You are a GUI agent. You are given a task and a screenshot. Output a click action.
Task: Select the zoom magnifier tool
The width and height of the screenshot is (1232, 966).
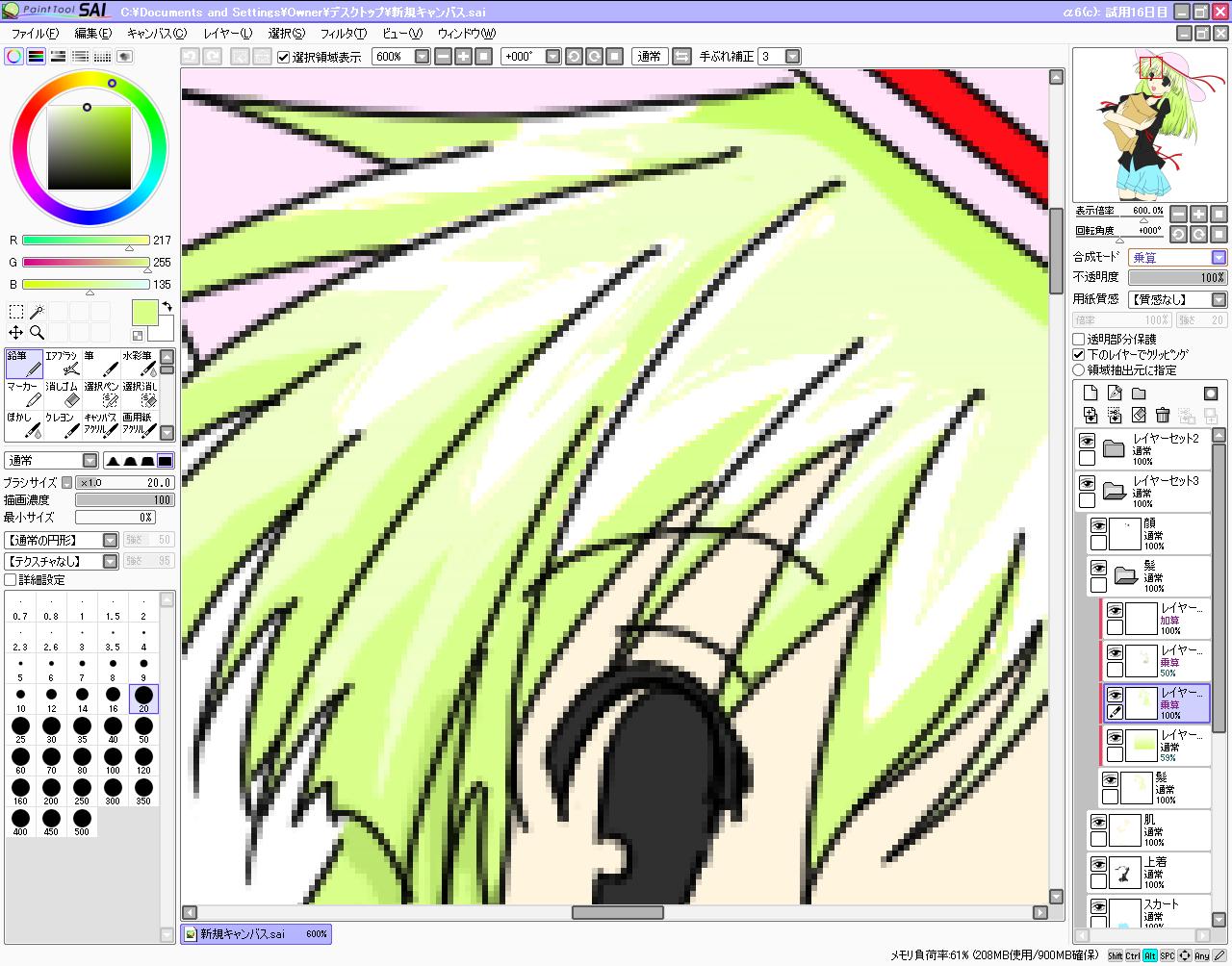pos(37,333)
